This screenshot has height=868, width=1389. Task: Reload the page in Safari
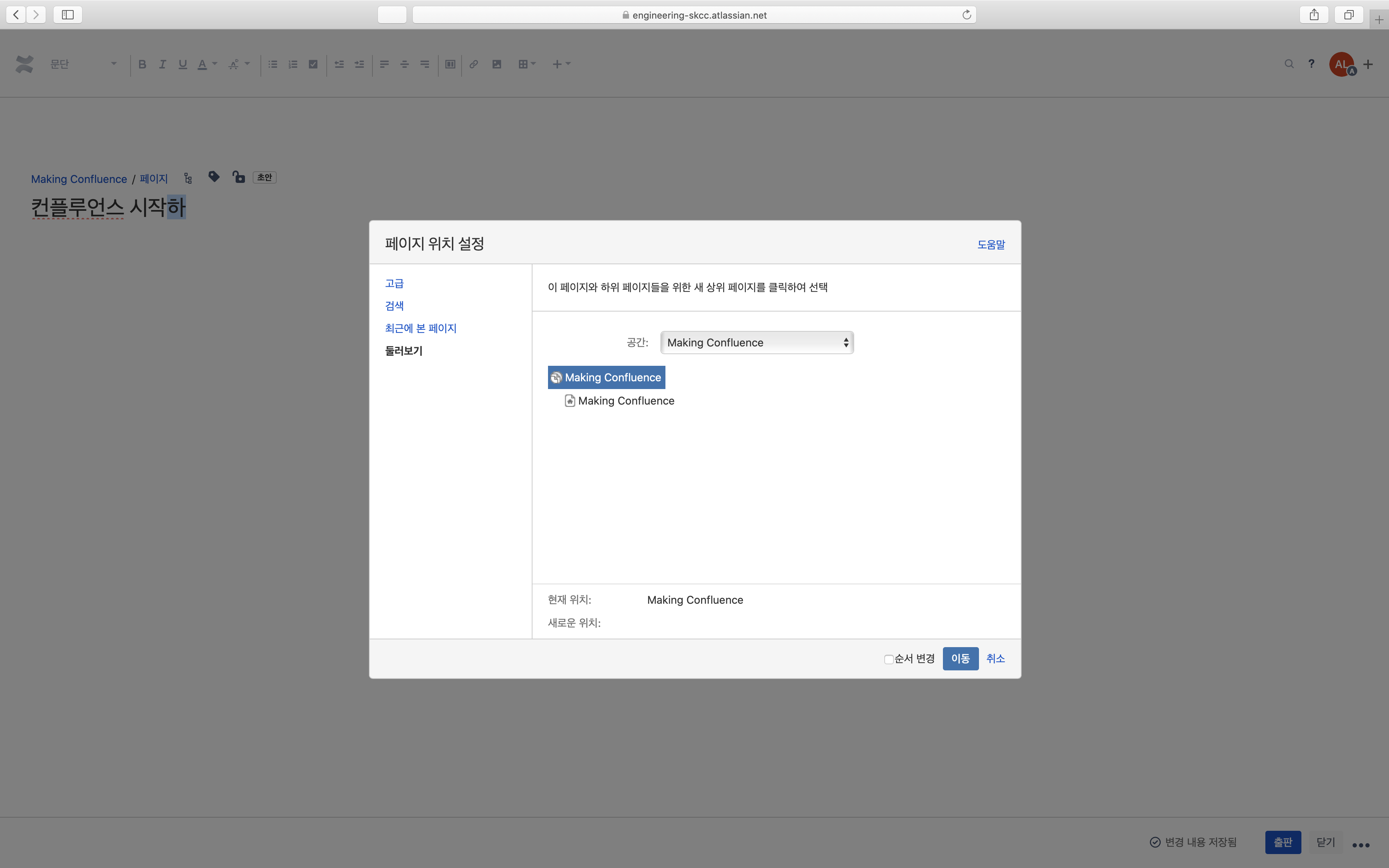click(967, 15)
